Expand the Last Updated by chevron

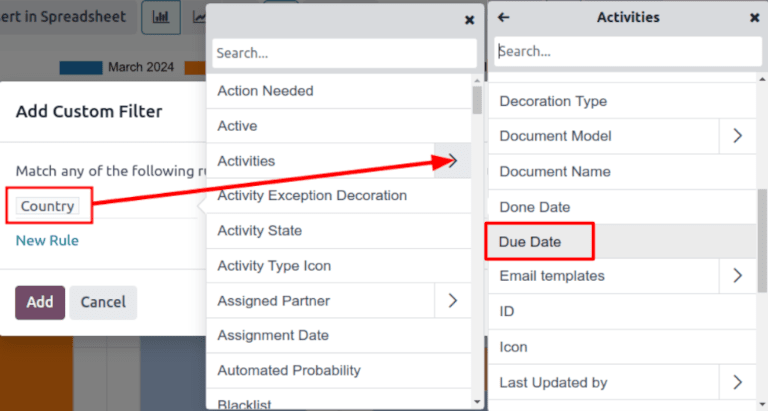pos(737,382)
